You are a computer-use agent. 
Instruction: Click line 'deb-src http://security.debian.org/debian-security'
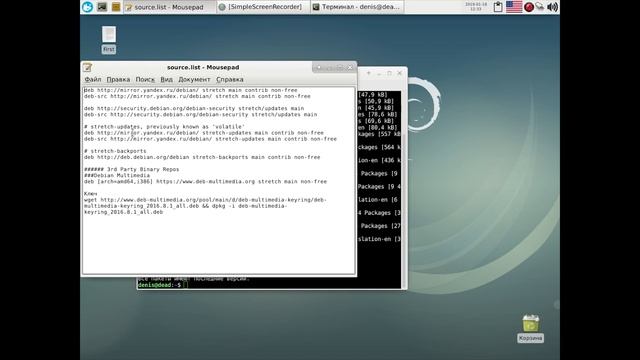click(200, 115)
